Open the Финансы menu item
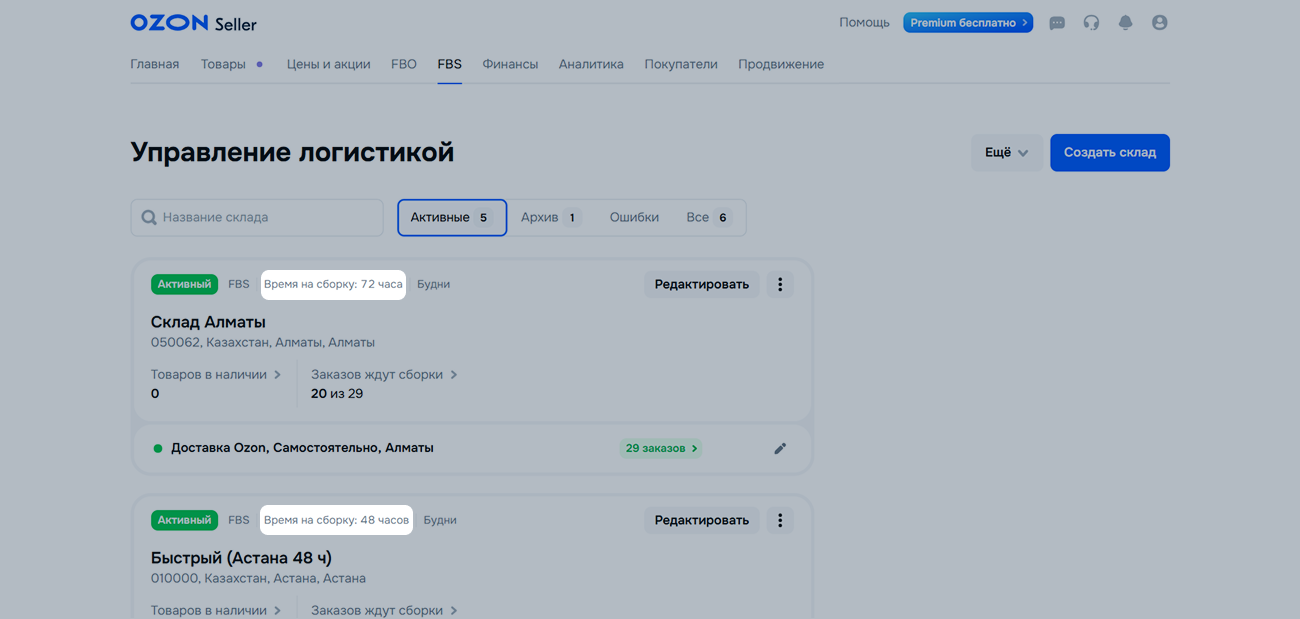This screenshot has width=1300, height=619. [x=510, y=65]
